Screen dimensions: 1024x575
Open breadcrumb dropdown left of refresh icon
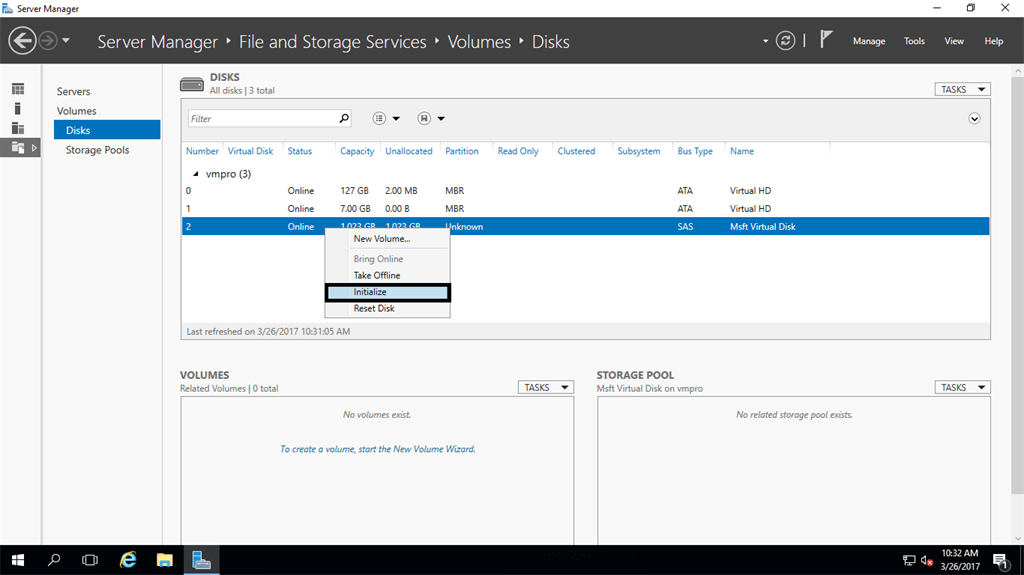(765, 41)
